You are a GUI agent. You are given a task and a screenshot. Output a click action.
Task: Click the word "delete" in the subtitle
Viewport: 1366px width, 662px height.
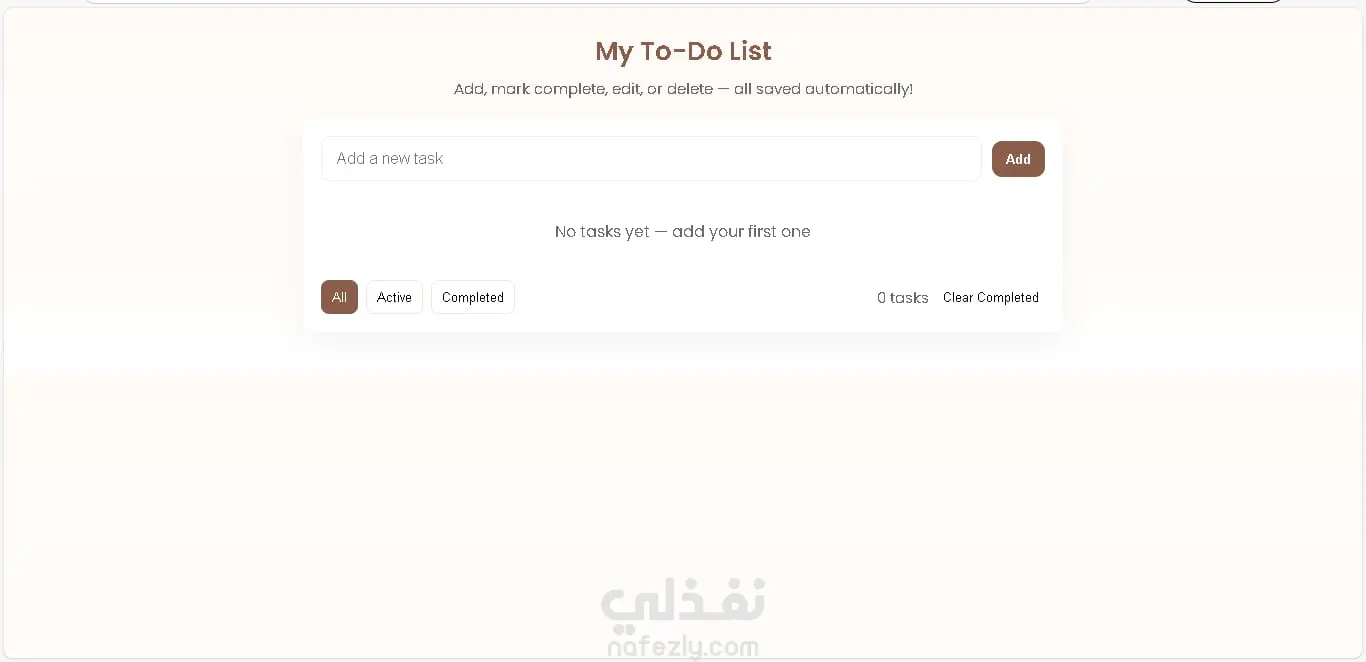(690, 89)
